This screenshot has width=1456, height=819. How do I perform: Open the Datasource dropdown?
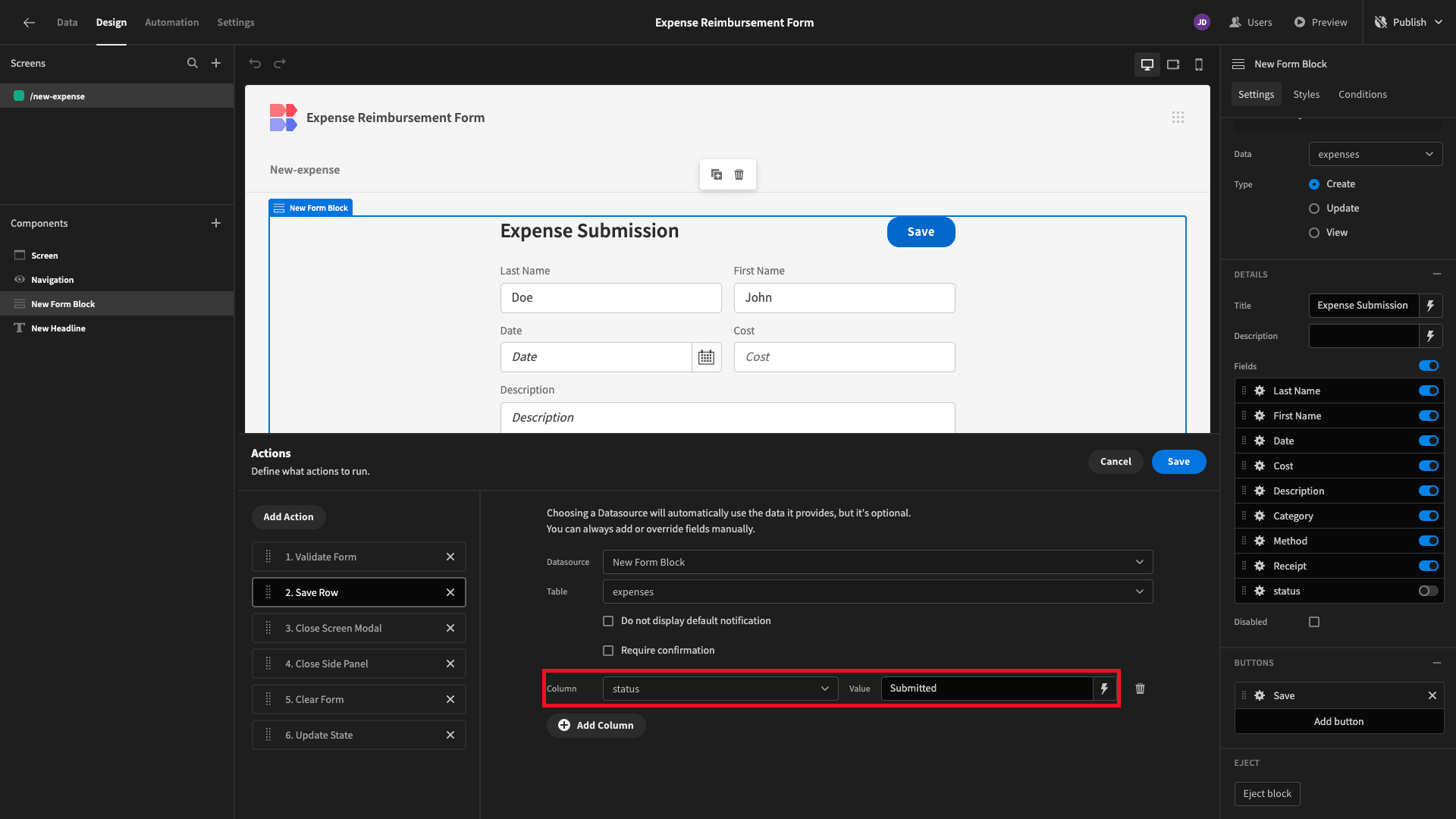(877, 562)
